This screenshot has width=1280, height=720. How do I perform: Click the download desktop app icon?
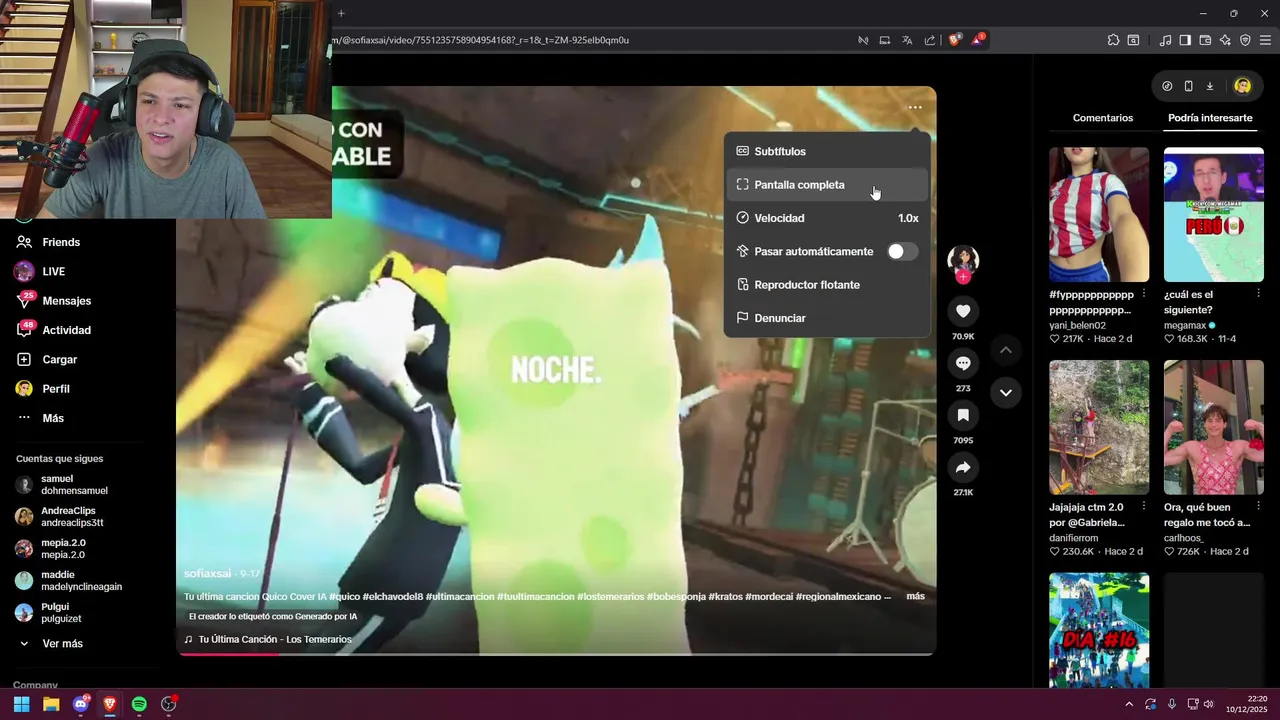tap(1209, 86)
